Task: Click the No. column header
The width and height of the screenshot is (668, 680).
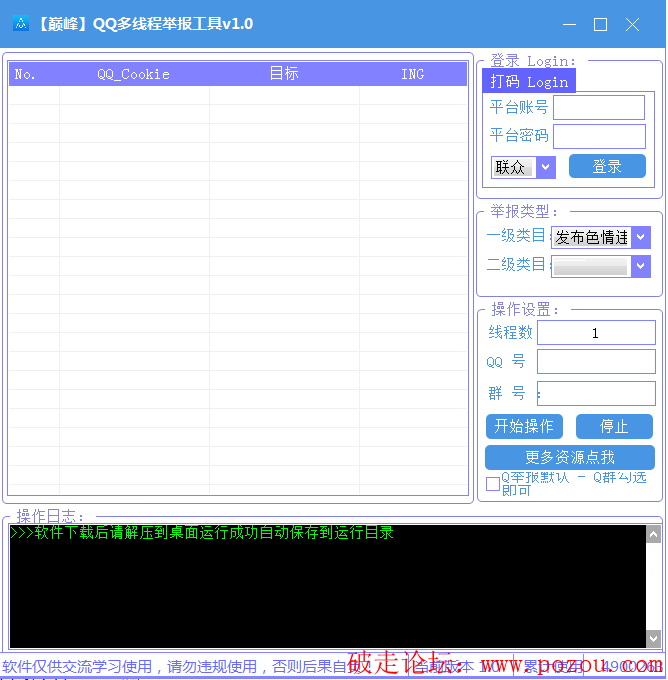Action: click(34, 74)
